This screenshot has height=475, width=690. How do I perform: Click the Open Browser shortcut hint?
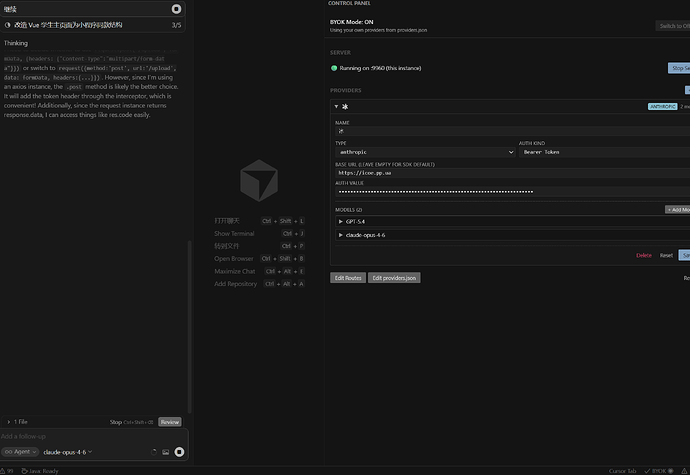point(259,258)
